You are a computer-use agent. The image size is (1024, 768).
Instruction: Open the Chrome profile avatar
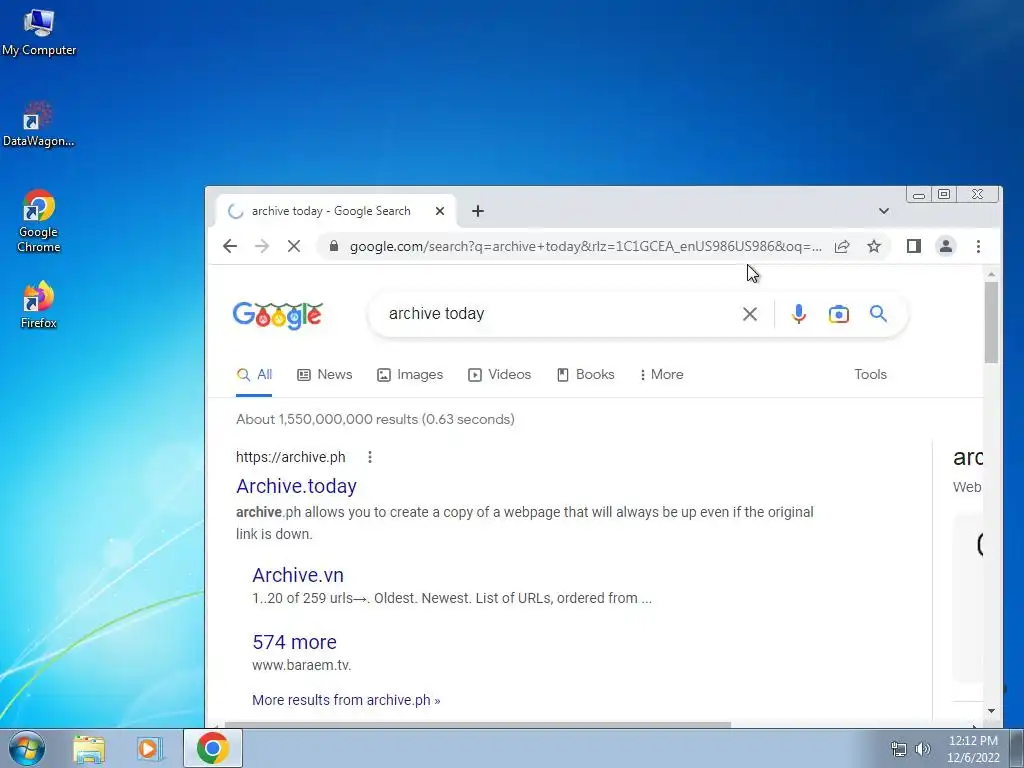(x=946, y=246)
